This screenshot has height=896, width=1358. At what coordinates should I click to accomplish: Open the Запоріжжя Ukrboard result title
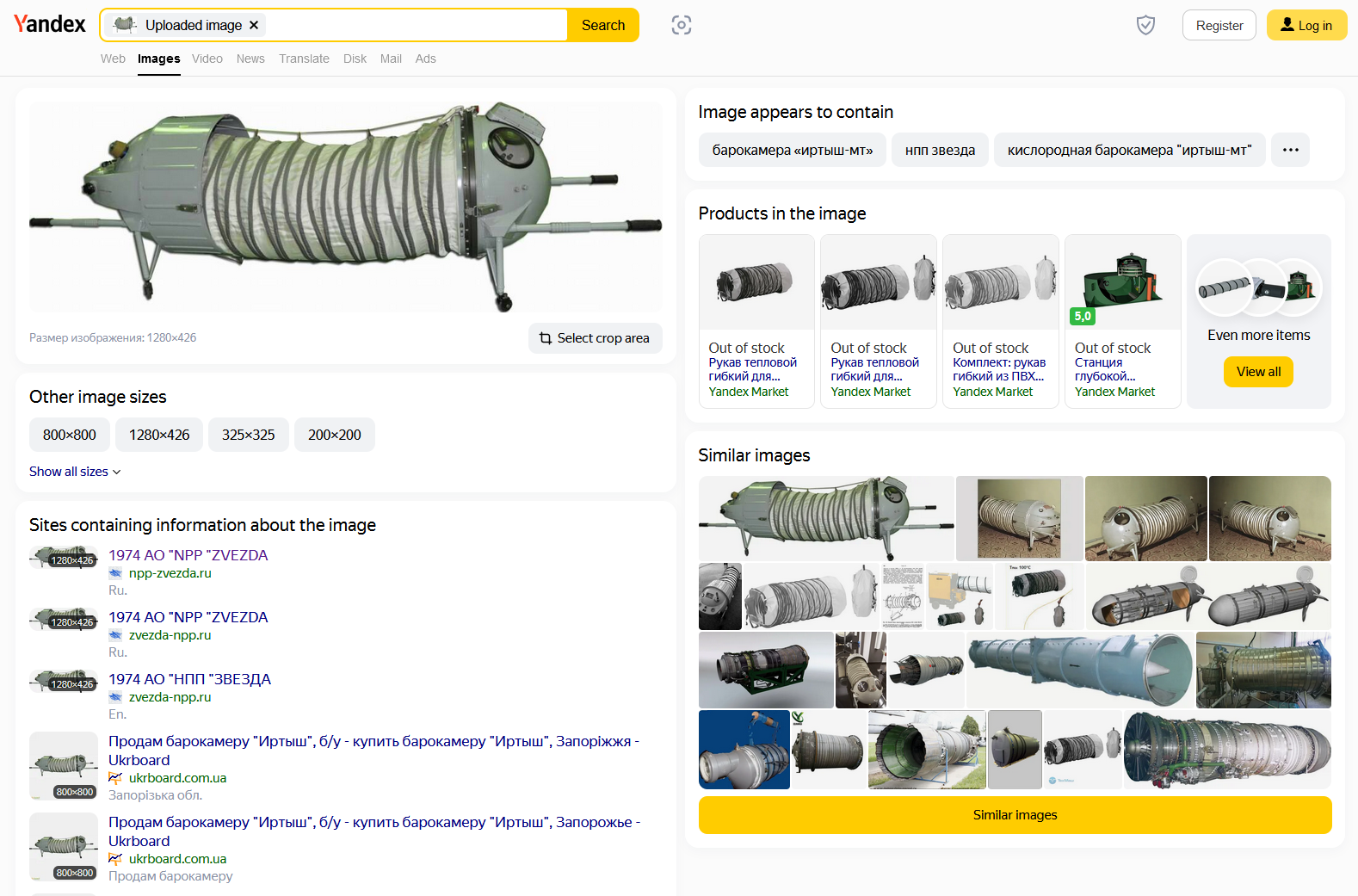click(x=373, y=751)
